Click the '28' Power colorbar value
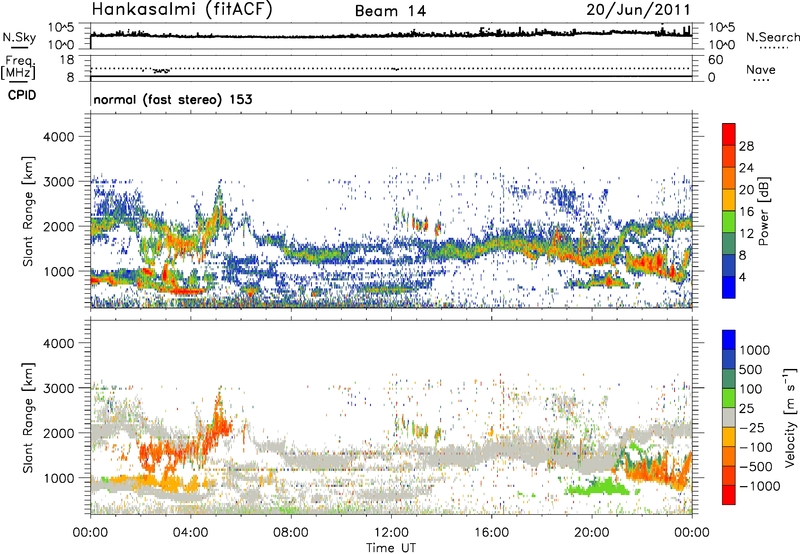The height and width of the screenshot is (554, 800). tap(746, 146)
